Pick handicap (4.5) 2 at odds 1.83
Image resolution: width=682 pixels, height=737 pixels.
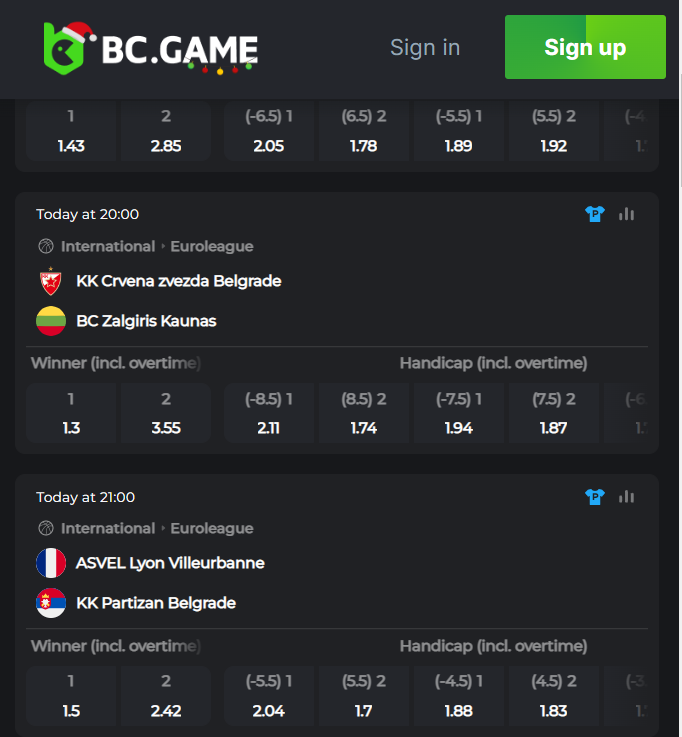554,696
